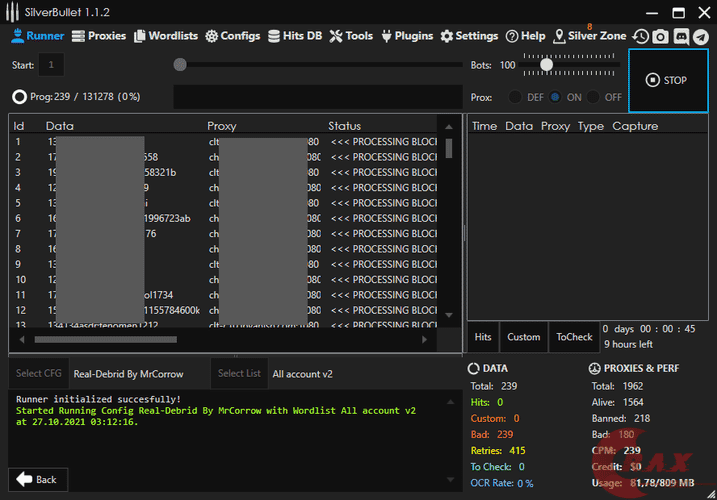717x500 pixels.
Task: Open the Discord link icon
Action: 681,36
